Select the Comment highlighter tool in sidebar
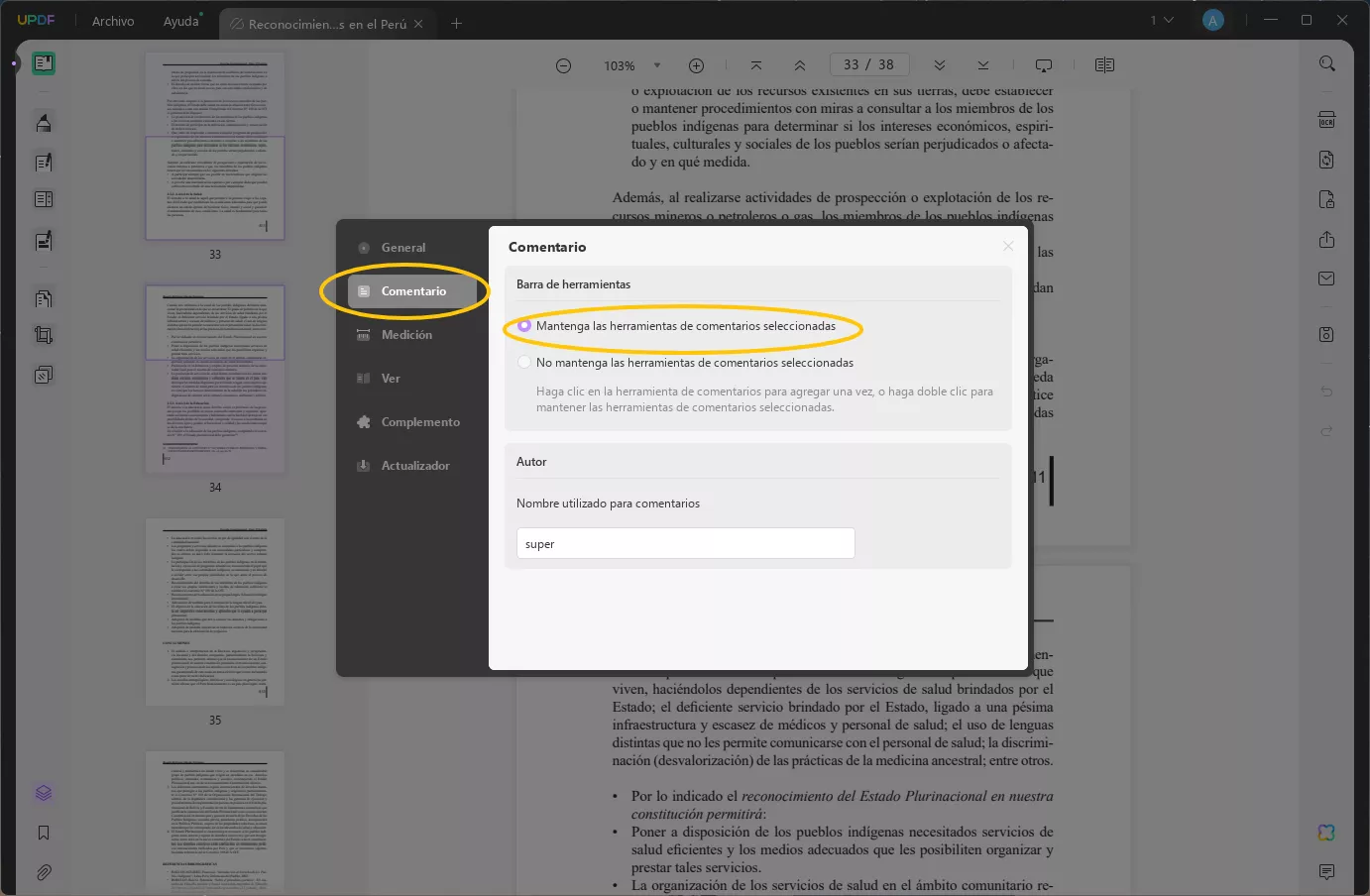Screen dimensions: 1370x896 (x=44, y=123)
